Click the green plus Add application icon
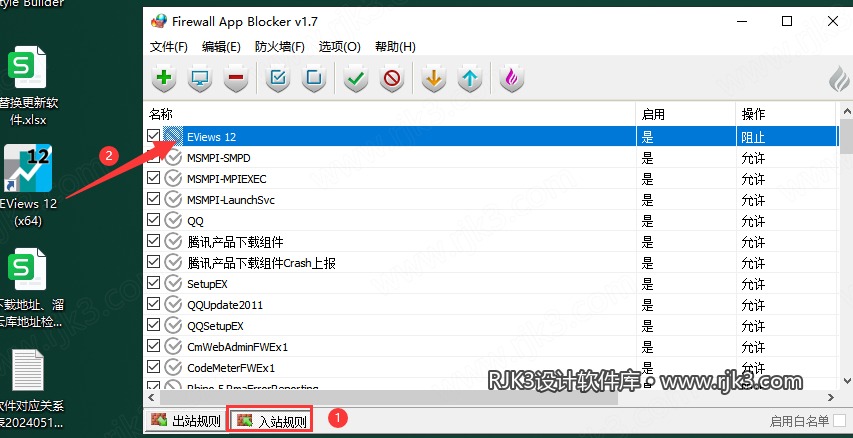 (164, 78)
